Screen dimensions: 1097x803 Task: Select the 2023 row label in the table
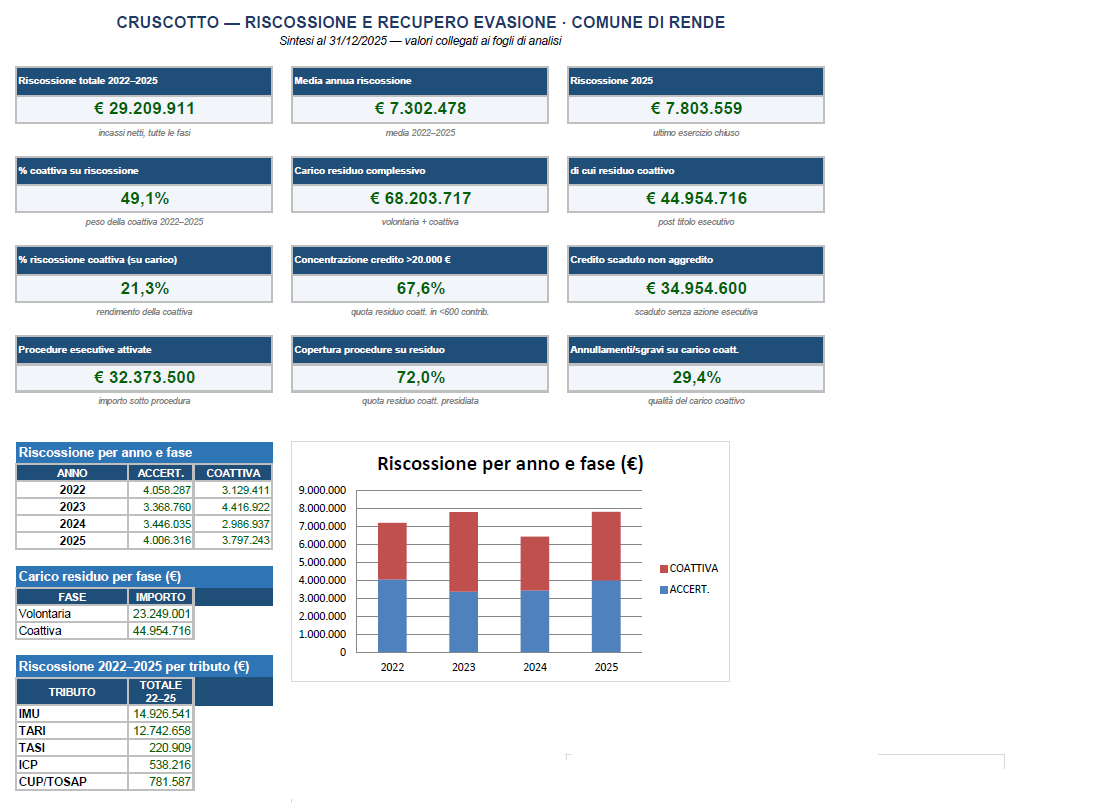(x=72, y=507)
